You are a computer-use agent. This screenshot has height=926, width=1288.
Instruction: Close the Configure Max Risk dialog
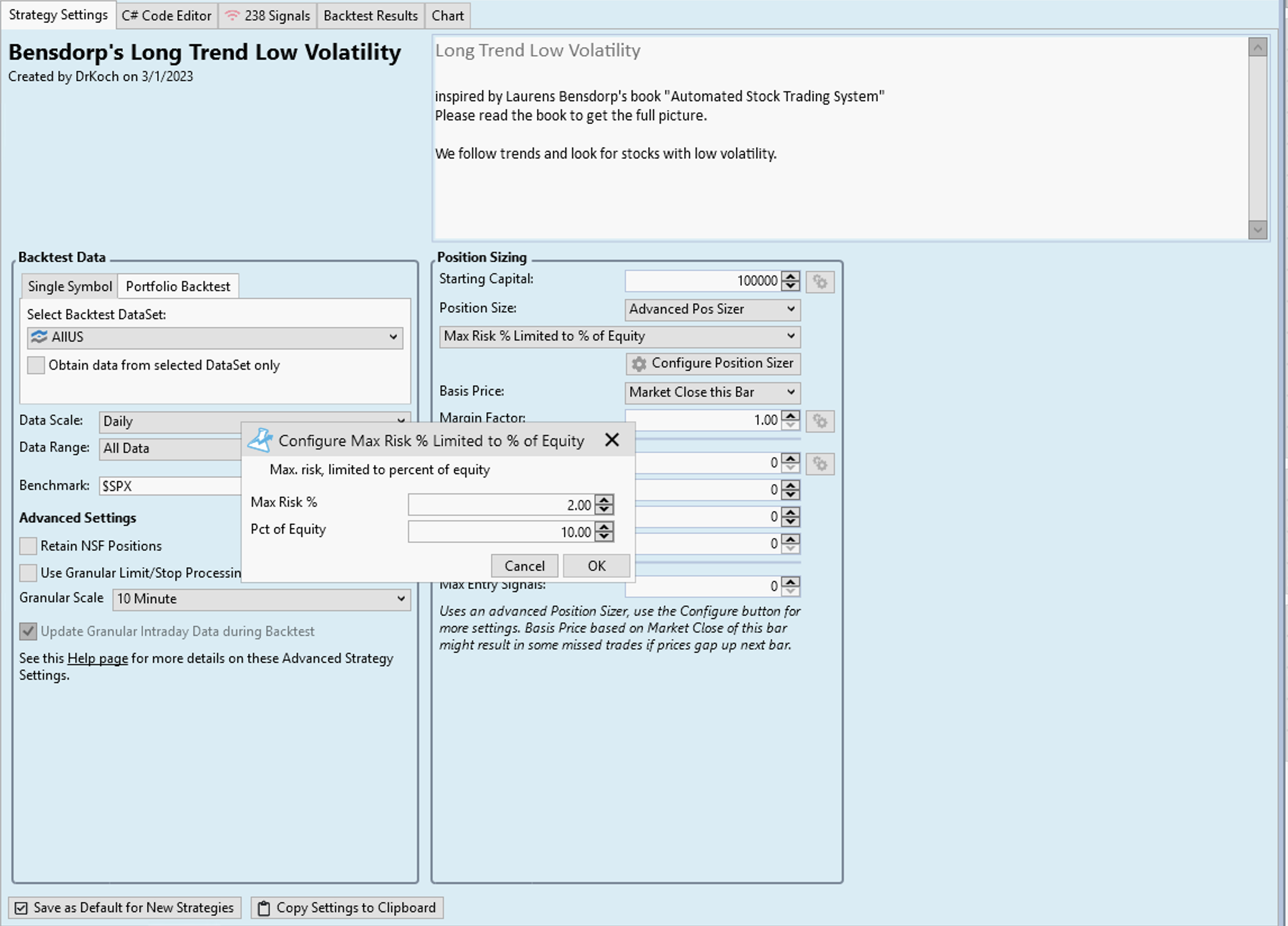coord(611,440)
